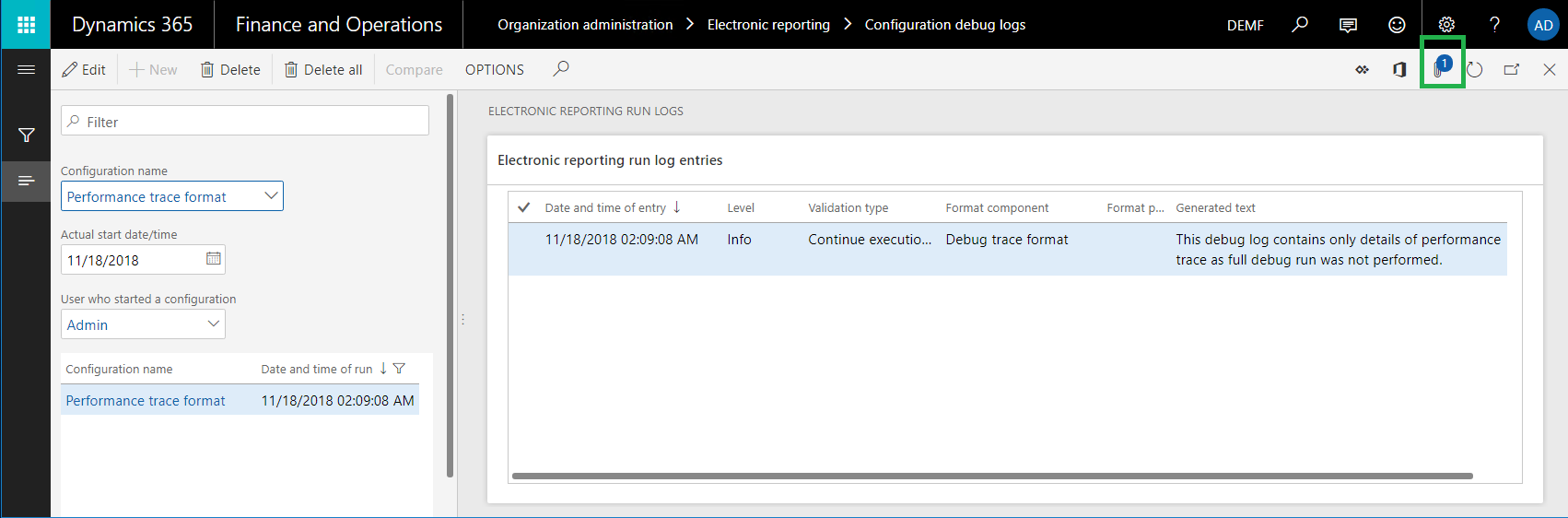Show the filter pane funnel icon

[26, 135]
